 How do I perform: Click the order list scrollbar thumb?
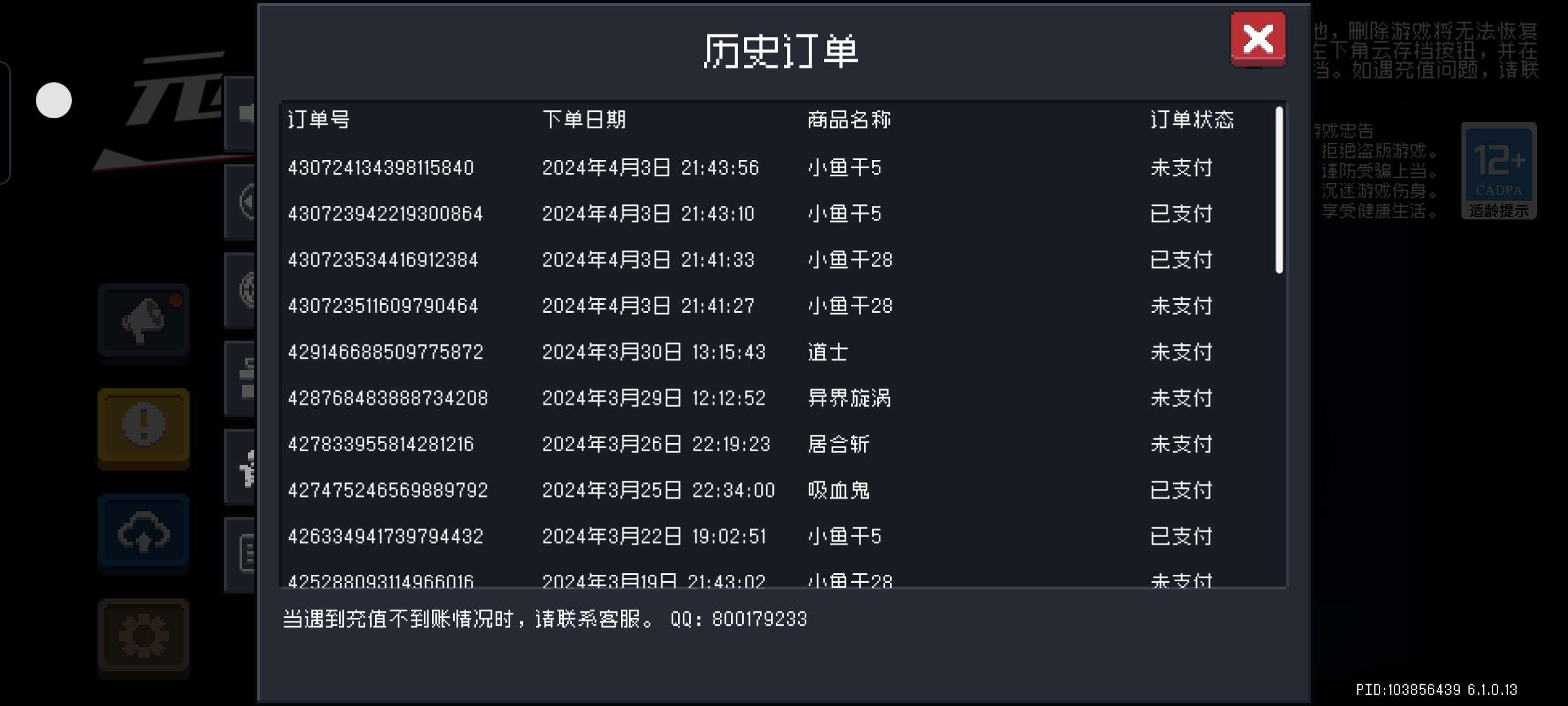(x=1279, y=190)
